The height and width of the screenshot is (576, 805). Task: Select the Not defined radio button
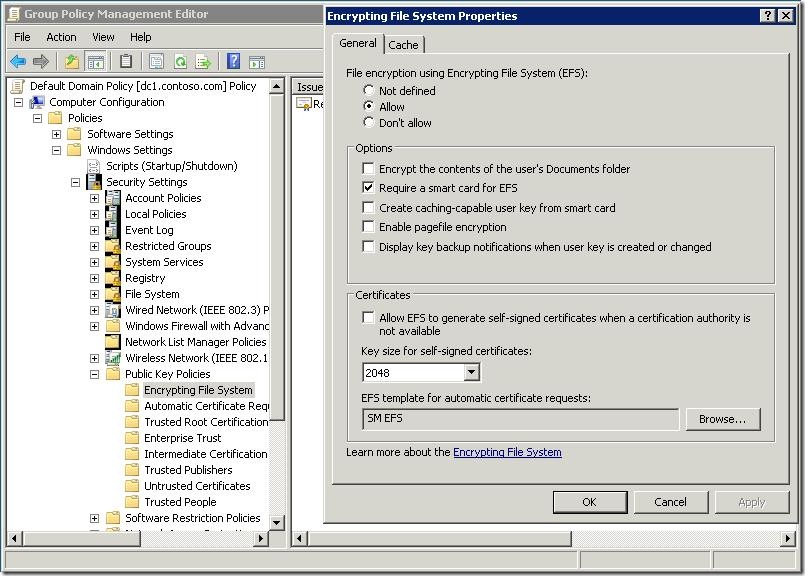click(368, 90)
